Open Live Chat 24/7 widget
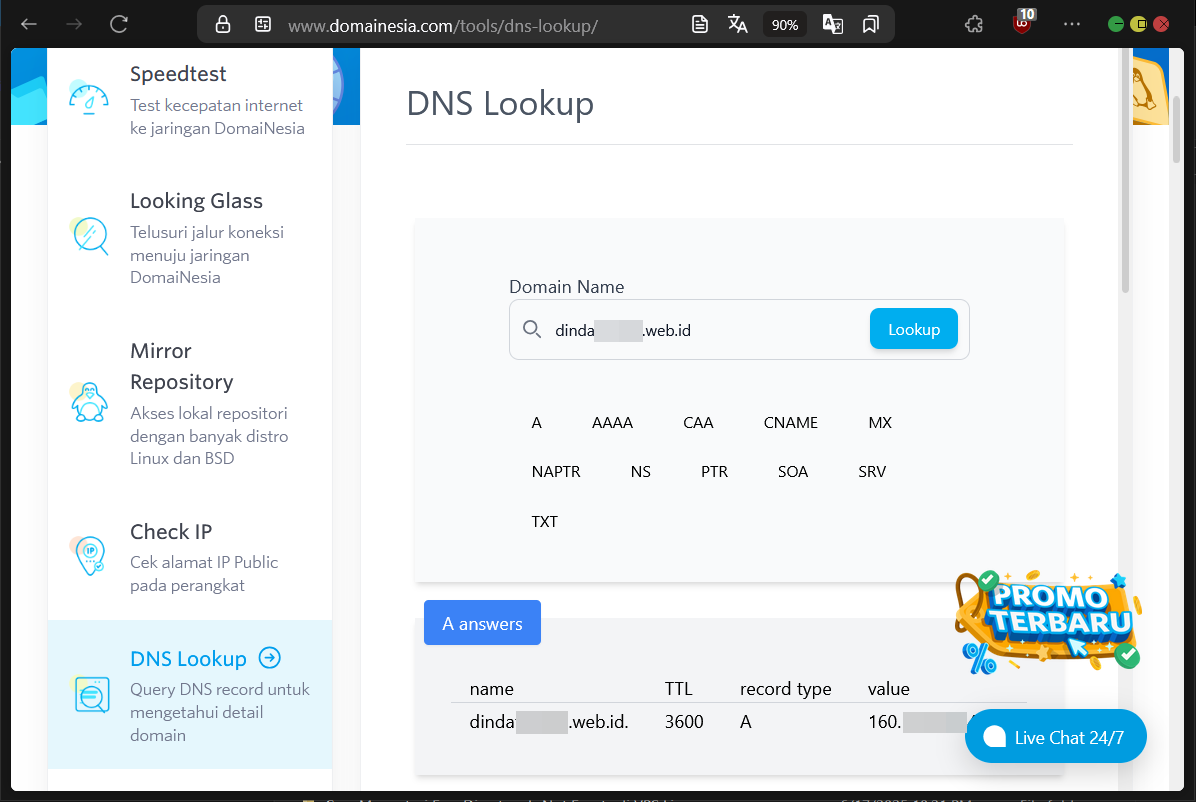Image resolution: width=1196 pixels, height=802 pixels. tap(1056, 736)
